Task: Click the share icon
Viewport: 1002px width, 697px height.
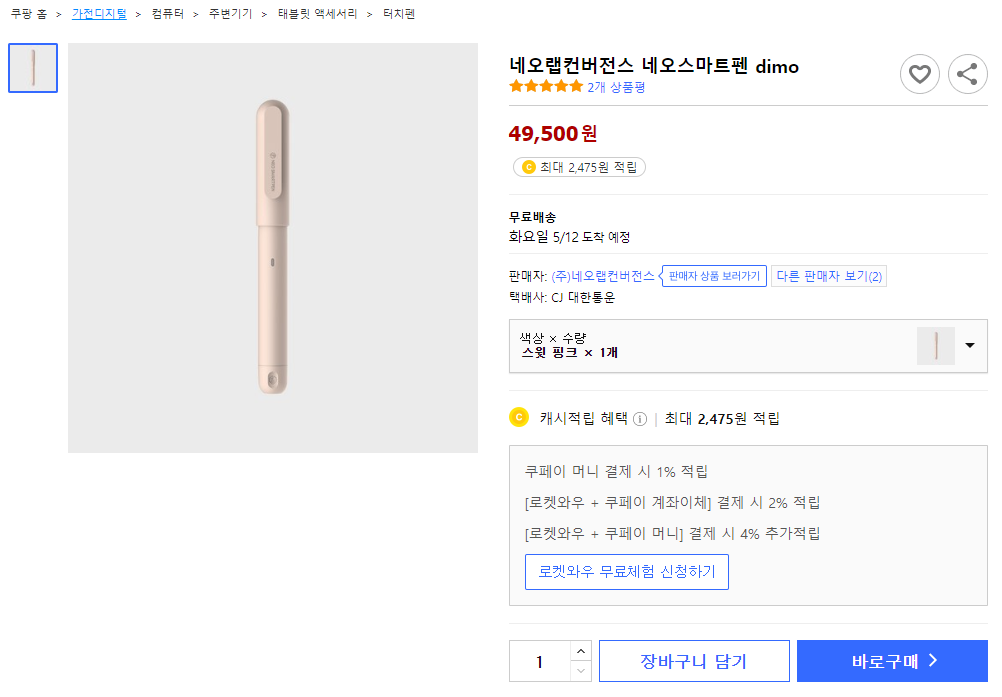Action: (x=967, y=74)
